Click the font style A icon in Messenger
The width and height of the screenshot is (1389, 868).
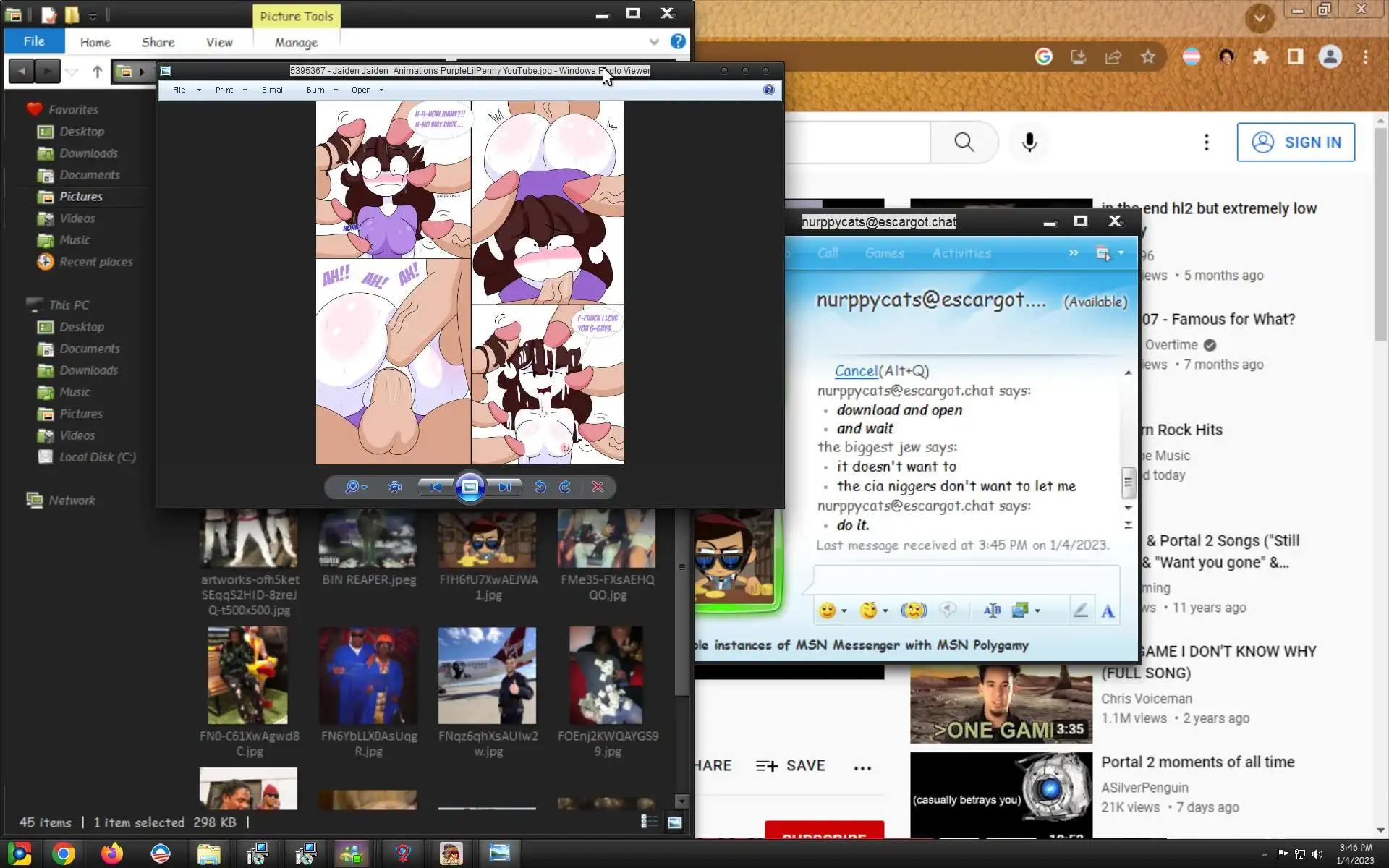tap(1108, 612)
